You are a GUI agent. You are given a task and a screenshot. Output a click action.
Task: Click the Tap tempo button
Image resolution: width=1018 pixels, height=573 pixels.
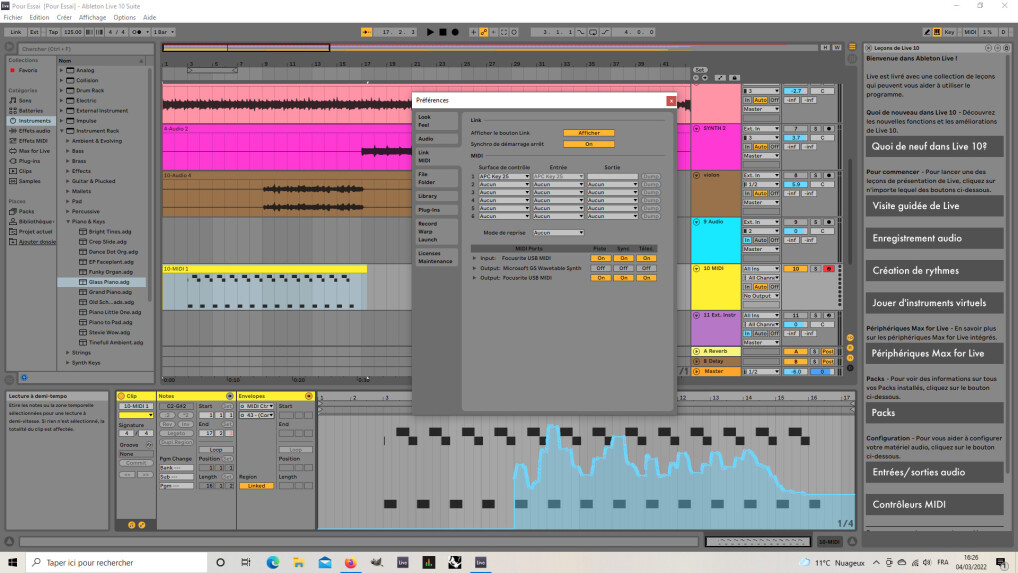click(x=53, y=32)
